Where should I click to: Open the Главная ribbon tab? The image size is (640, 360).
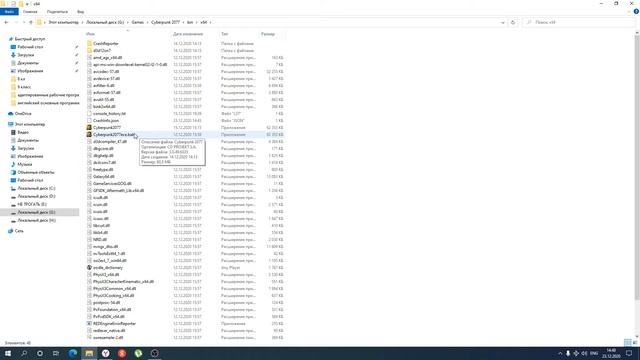(30, 12)
